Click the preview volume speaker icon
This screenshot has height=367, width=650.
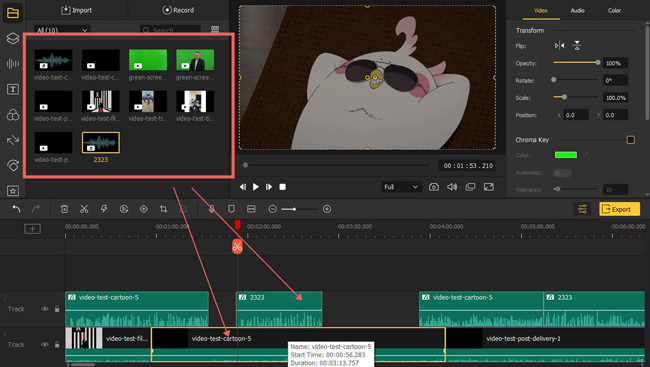click(x=452, y=187)
